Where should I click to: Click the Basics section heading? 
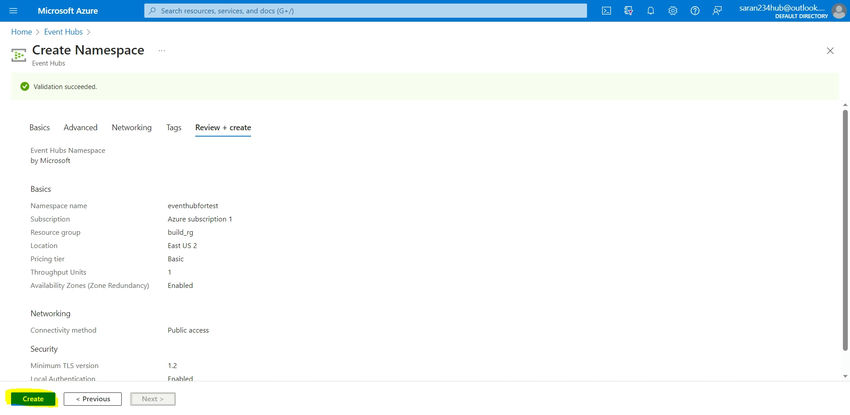[x=41, y=189]
